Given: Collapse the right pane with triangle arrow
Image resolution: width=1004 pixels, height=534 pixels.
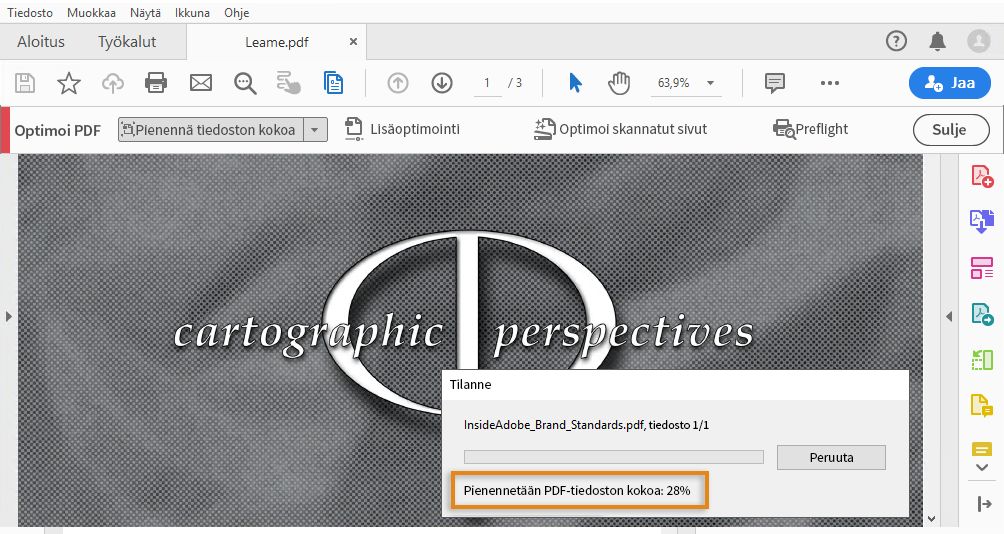Looking at the screenshot, I should (949, 316).
